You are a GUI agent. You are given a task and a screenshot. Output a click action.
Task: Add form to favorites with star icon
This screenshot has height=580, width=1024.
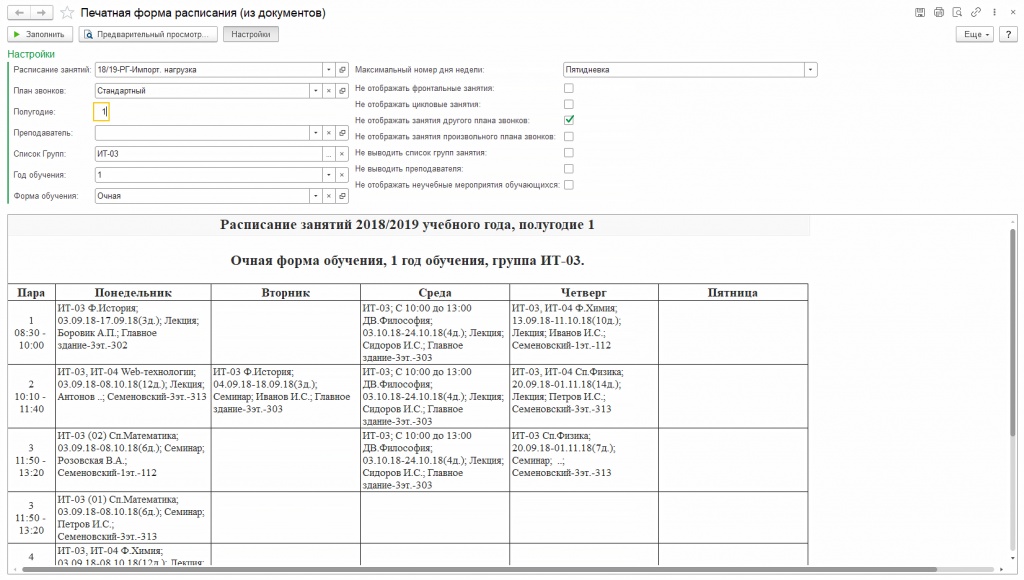click(x=66, y=13)
